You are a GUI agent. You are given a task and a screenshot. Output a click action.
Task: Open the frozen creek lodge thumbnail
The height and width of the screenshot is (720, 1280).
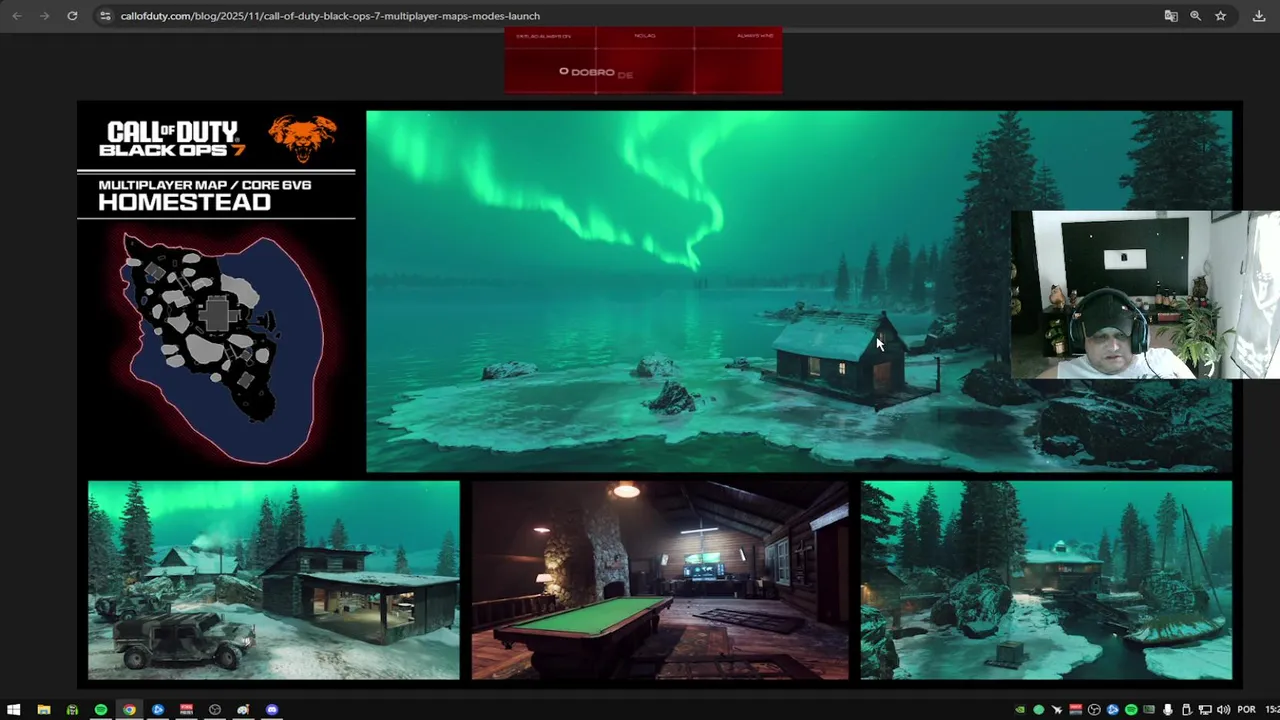[1047, 580]
